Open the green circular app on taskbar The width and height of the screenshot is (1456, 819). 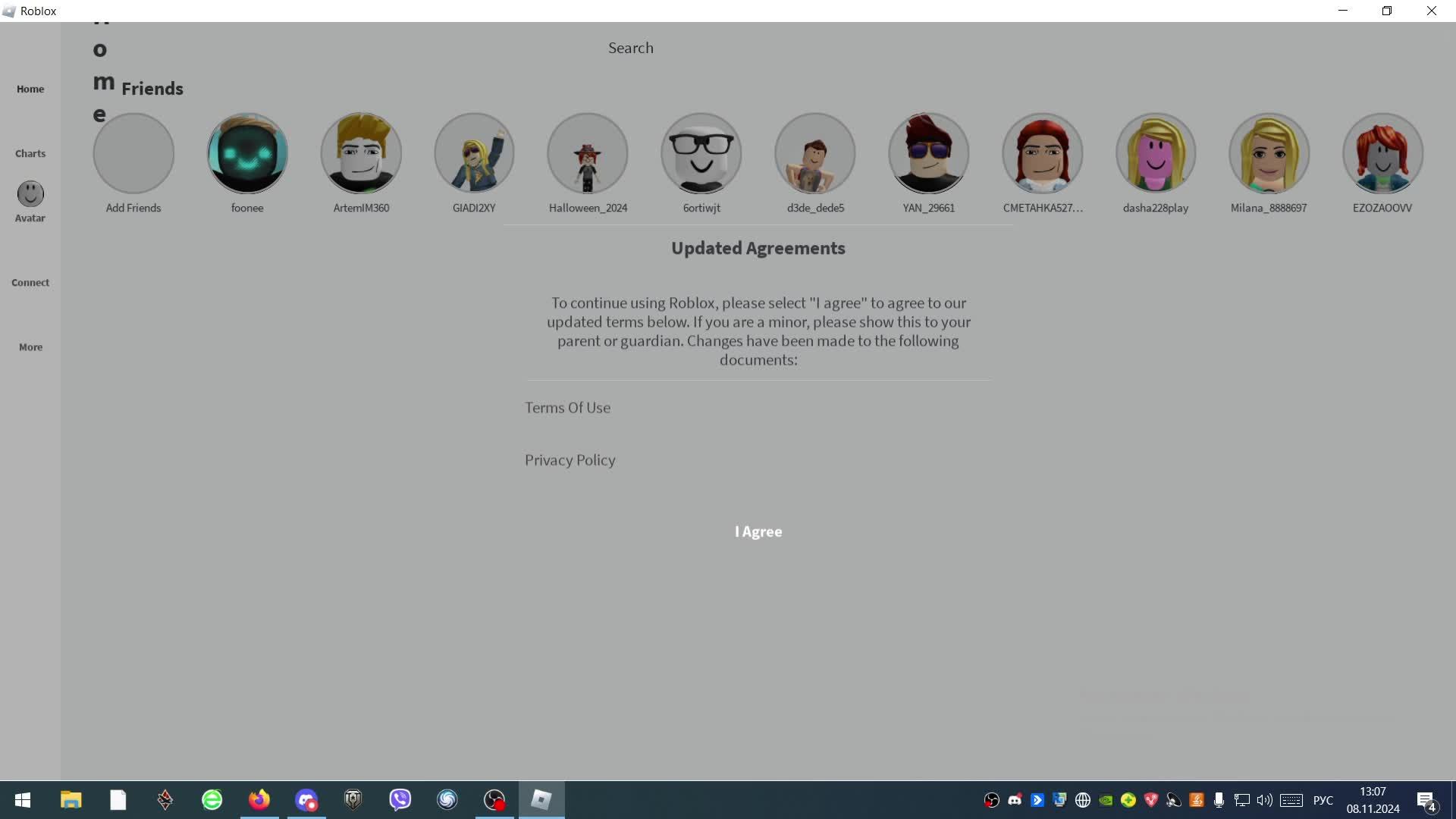click(212, 800)
